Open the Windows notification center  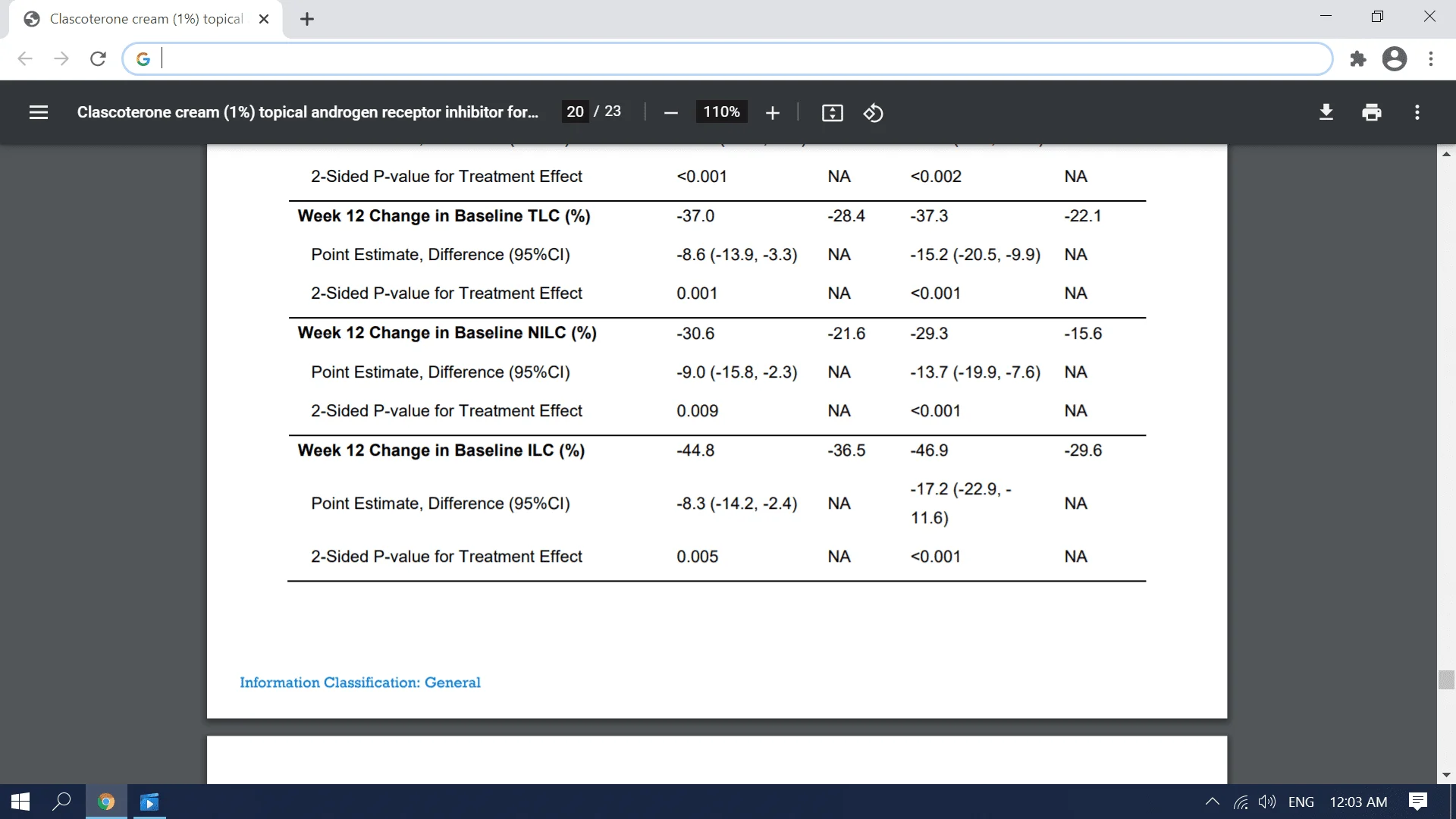(1417, 802)
